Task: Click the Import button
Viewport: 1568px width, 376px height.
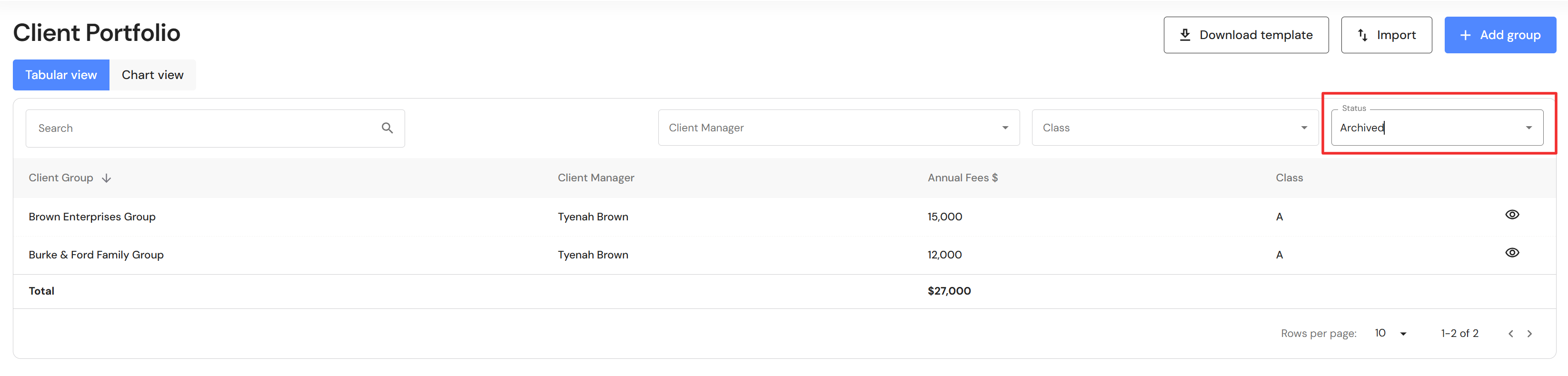Action: pyautogui.click(x=1386, y=35)
